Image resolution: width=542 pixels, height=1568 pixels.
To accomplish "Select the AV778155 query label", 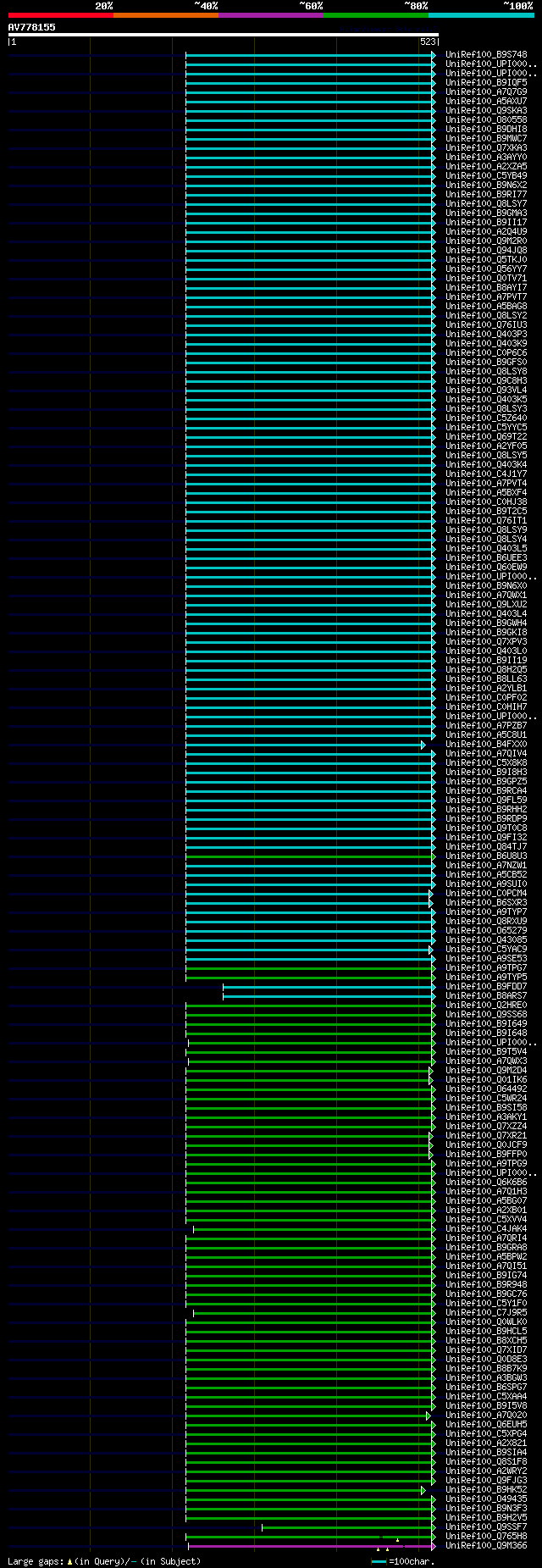I will pyautogui.click(x=32, y=27).
